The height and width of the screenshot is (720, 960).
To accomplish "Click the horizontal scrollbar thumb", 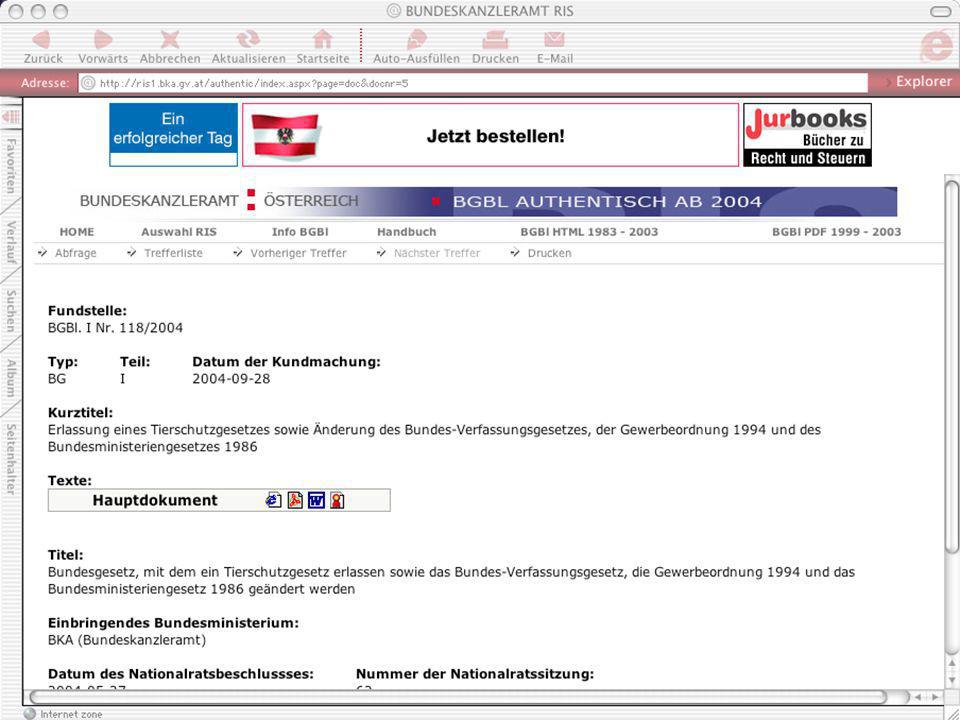I will tap(458, 697).
